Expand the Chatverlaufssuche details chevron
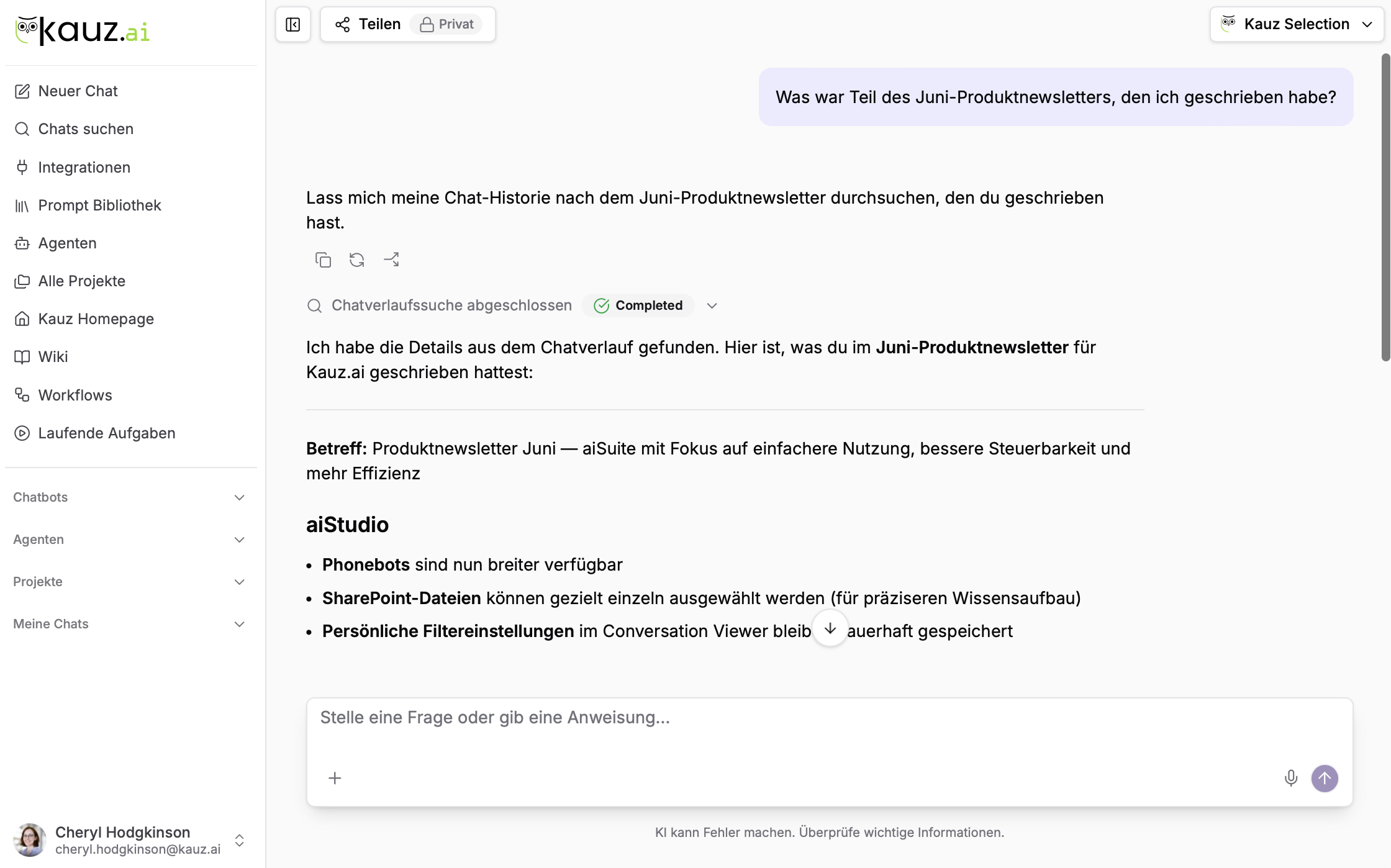The width and height of the screenshot is (1391, 868). 712,305
